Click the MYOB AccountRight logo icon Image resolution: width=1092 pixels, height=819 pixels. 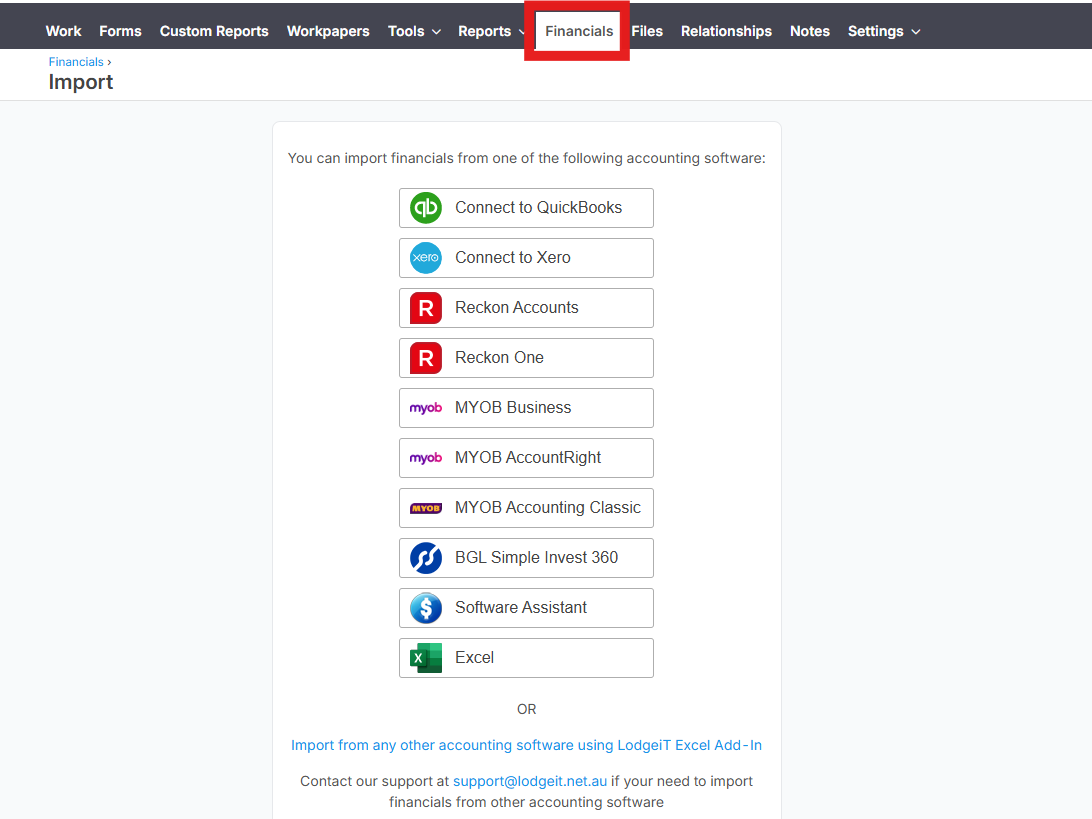click(426, 458)
